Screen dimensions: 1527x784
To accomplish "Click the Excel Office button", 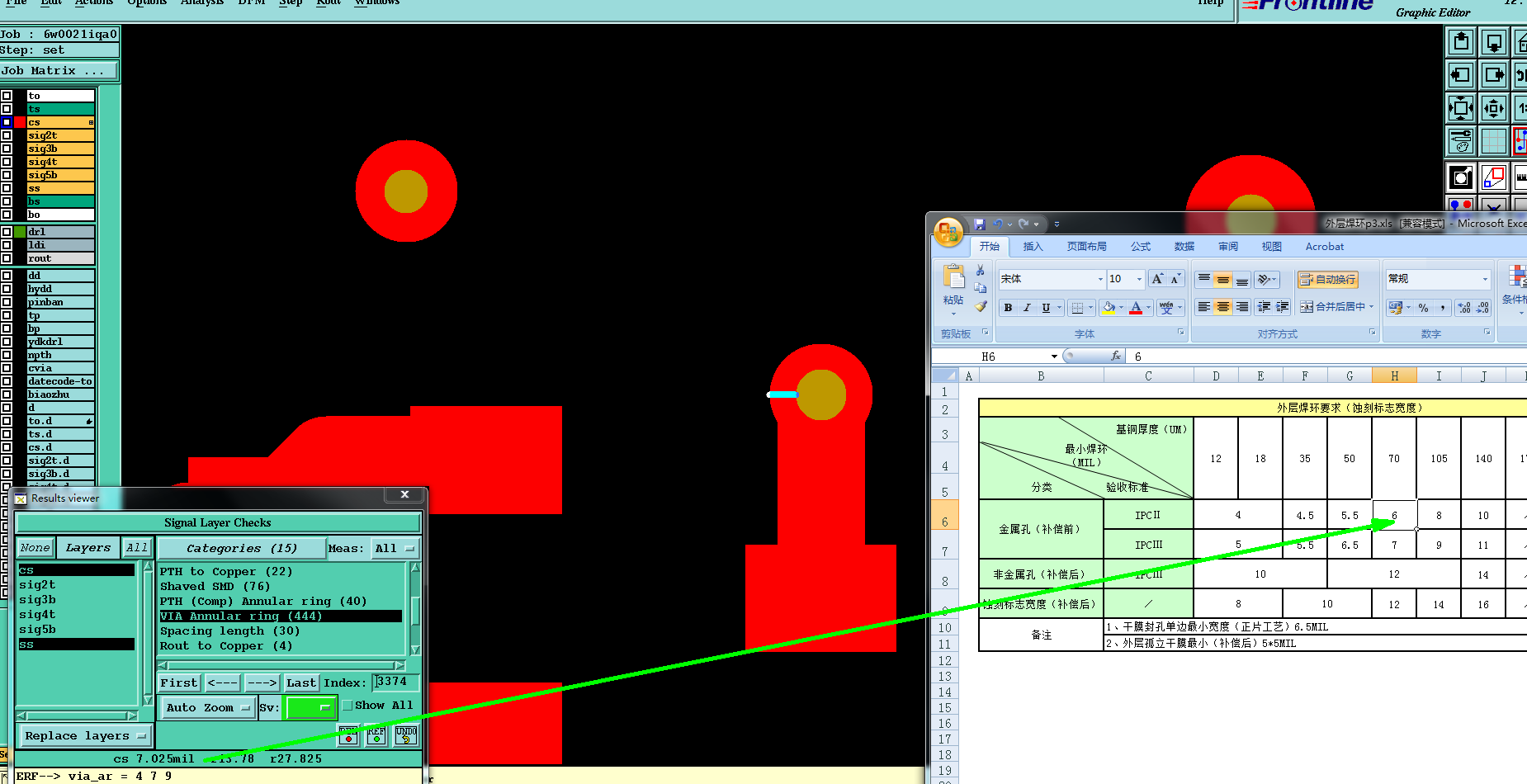I will point(948,232).
